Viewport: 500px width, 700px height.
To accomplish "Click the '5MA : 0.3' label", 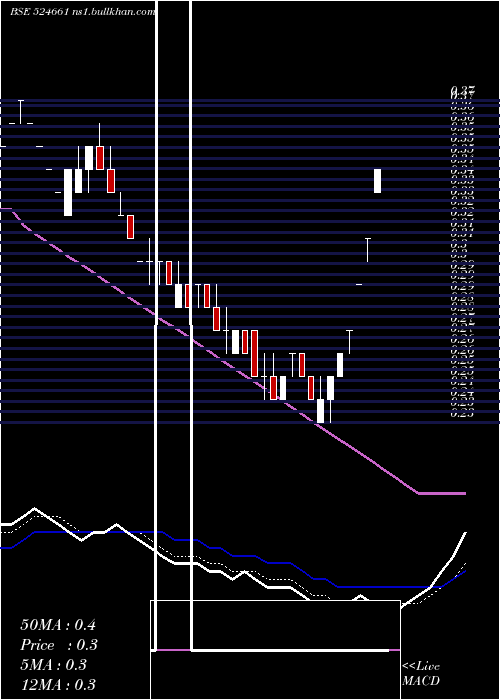I will [54, 665].
